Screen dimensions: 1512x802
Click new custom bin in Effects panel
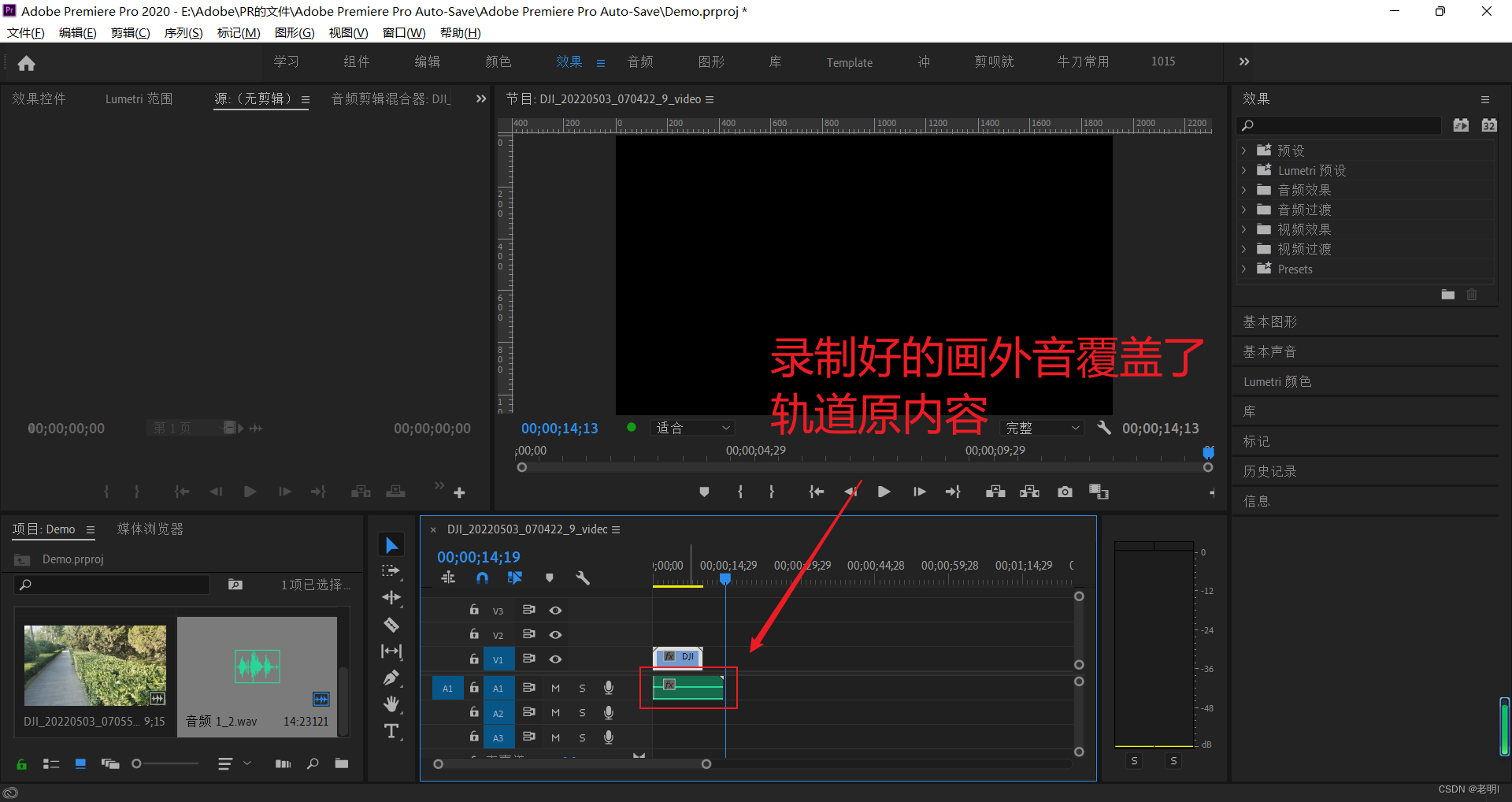pos(1448,295)
